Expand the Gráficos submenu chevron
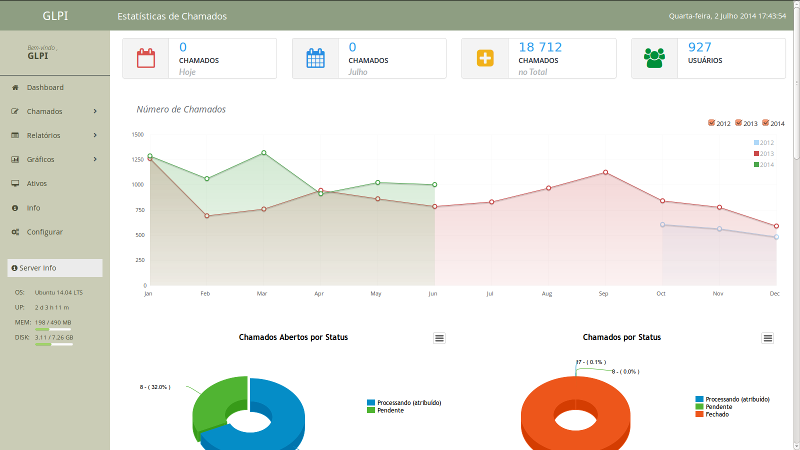Image resolution: width=800 pixels, height=450 pixels. pyautogui.click(x=95, y=160)
